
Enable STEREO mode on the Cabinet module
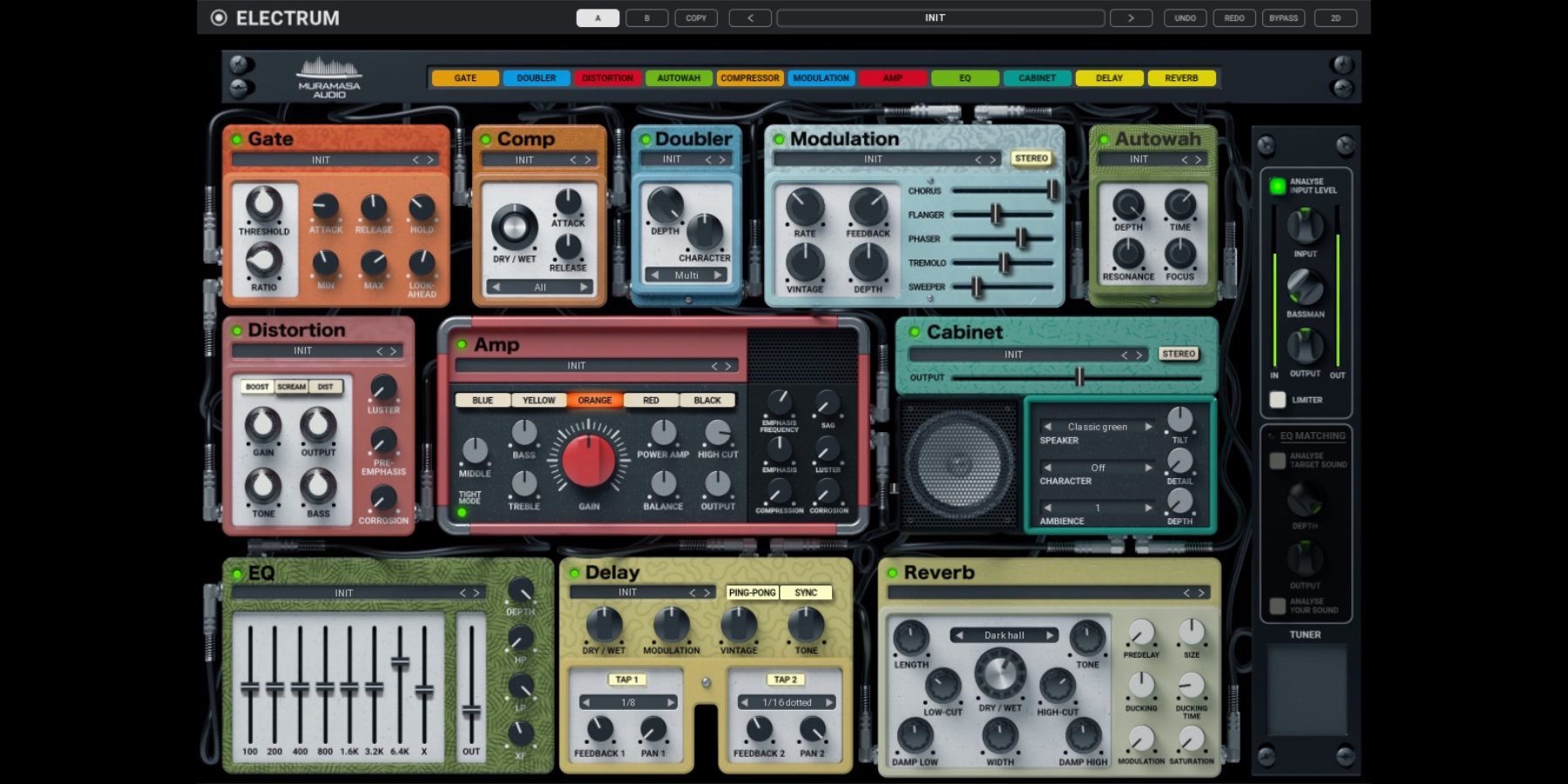[1178, 355]
